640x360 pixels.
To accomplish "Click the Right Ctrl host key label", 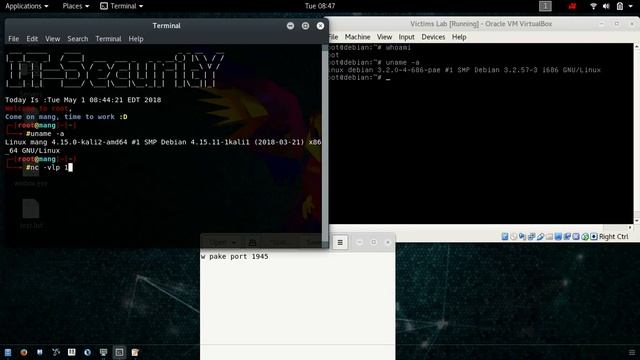I will 613,237.
